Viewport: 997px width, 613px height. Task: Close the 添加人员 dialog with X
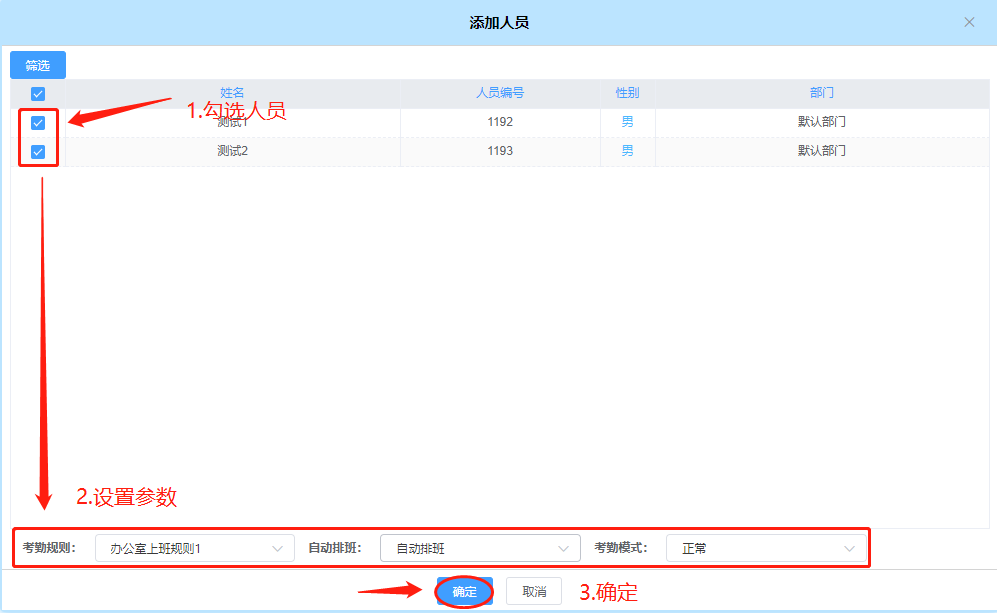coord(969,22)
